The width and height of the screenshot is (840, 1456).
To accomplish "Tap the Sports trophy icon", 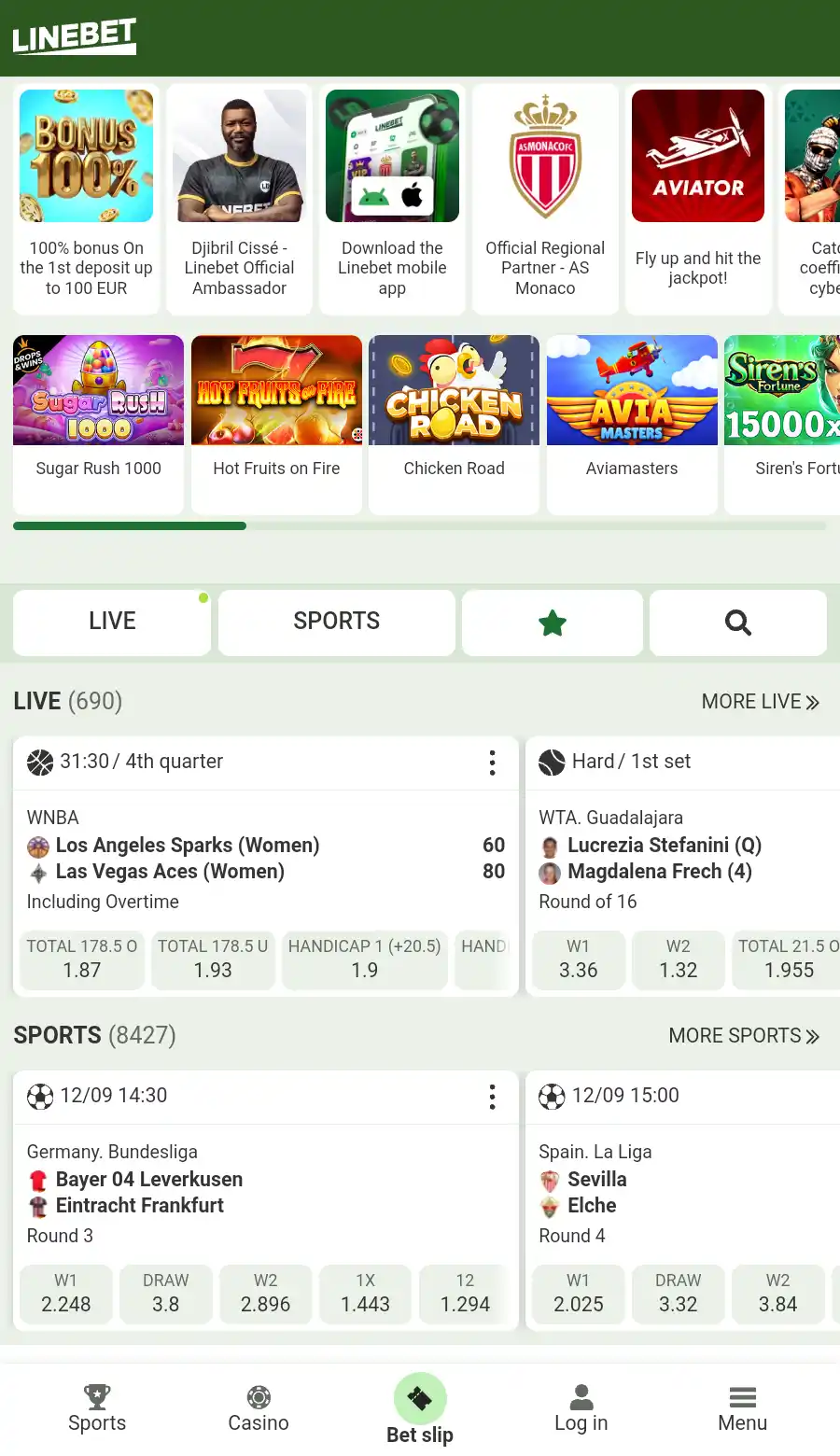I will pos(97,1396).
